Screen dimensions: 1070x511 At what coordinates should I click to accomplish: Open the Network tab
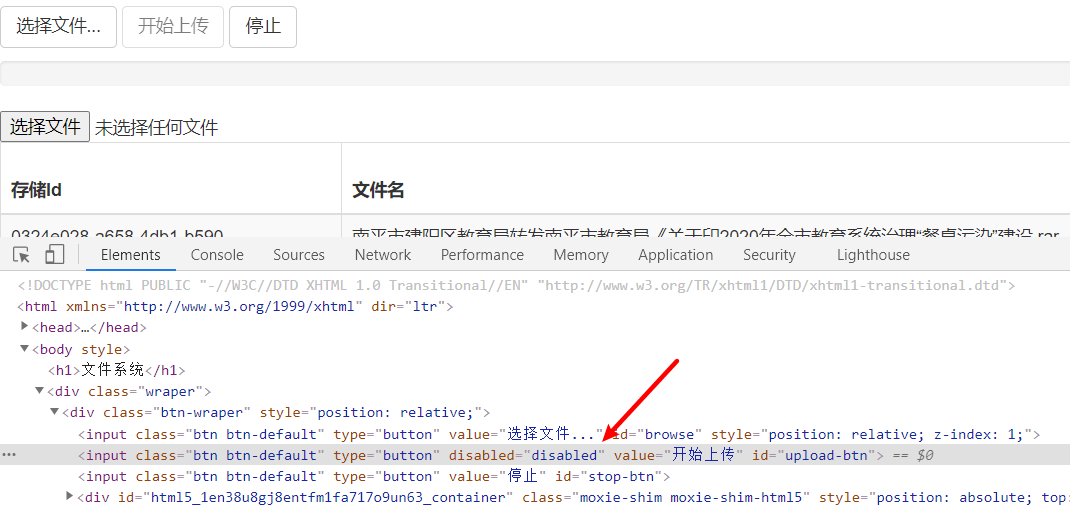pos(383,255)
